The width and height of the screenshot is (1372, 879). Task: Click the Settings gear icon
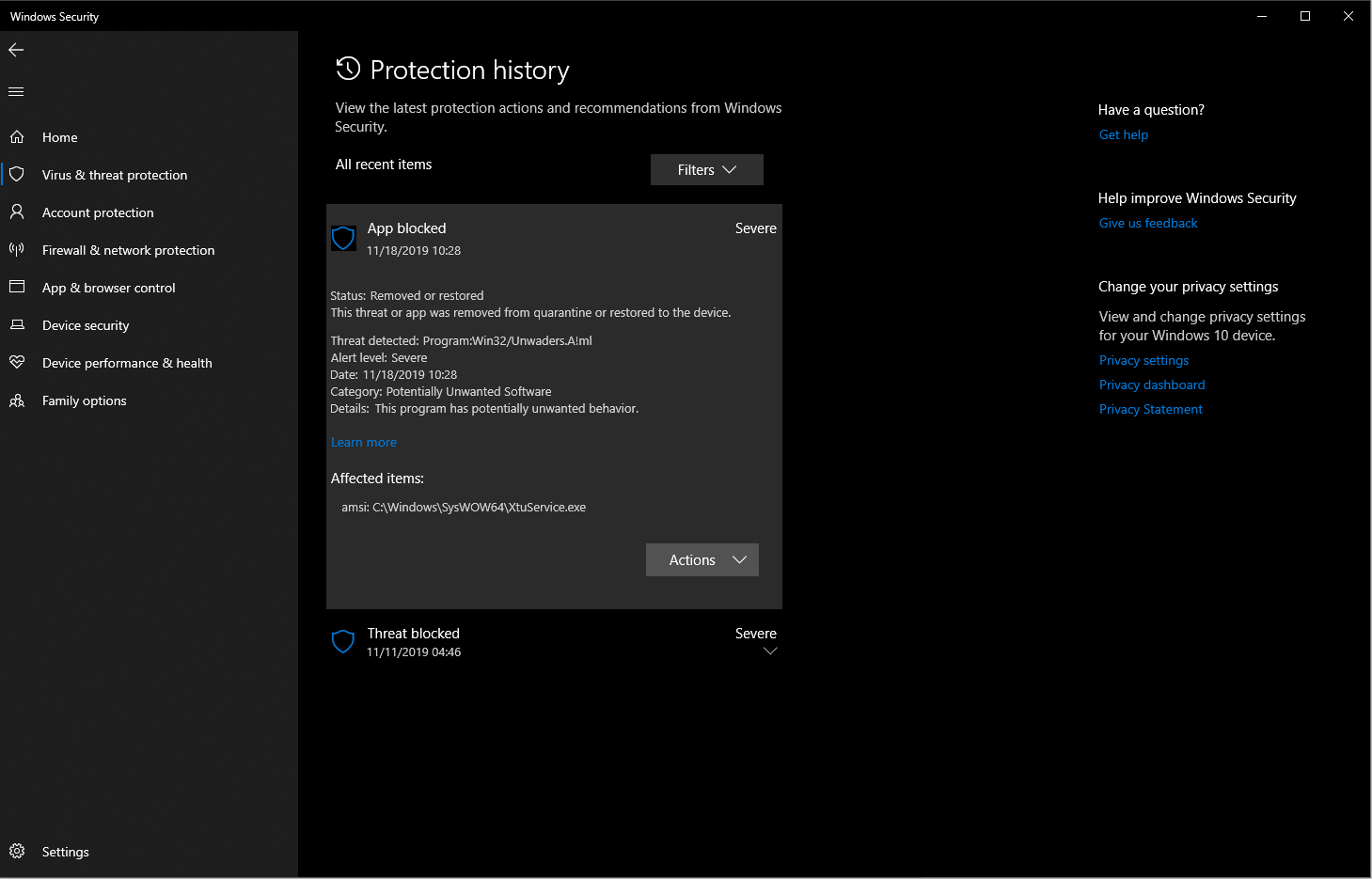[x=17, y=852]
